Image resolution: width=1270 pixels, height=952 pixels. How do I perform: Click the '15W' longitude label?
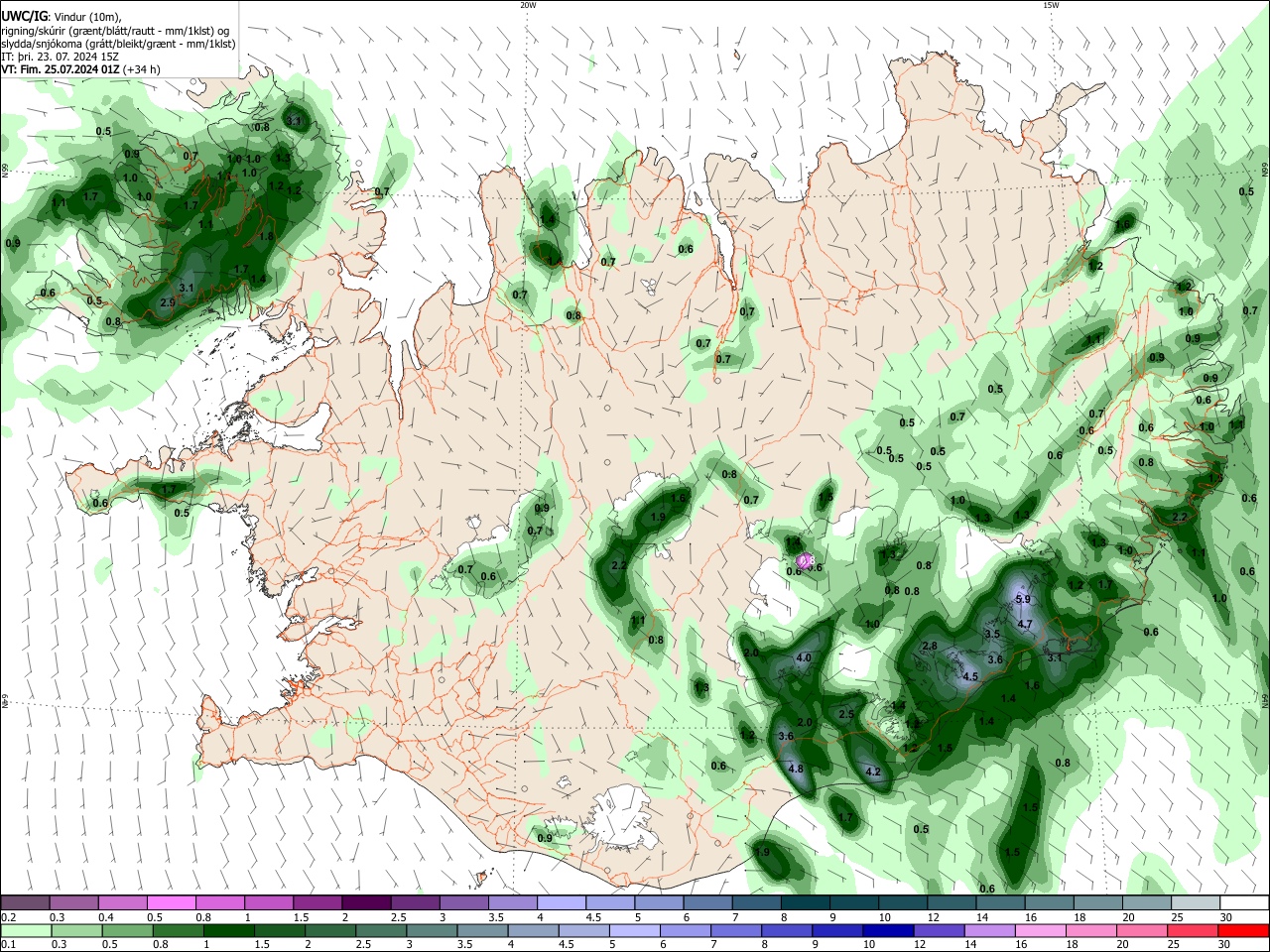pos(1051,5)
